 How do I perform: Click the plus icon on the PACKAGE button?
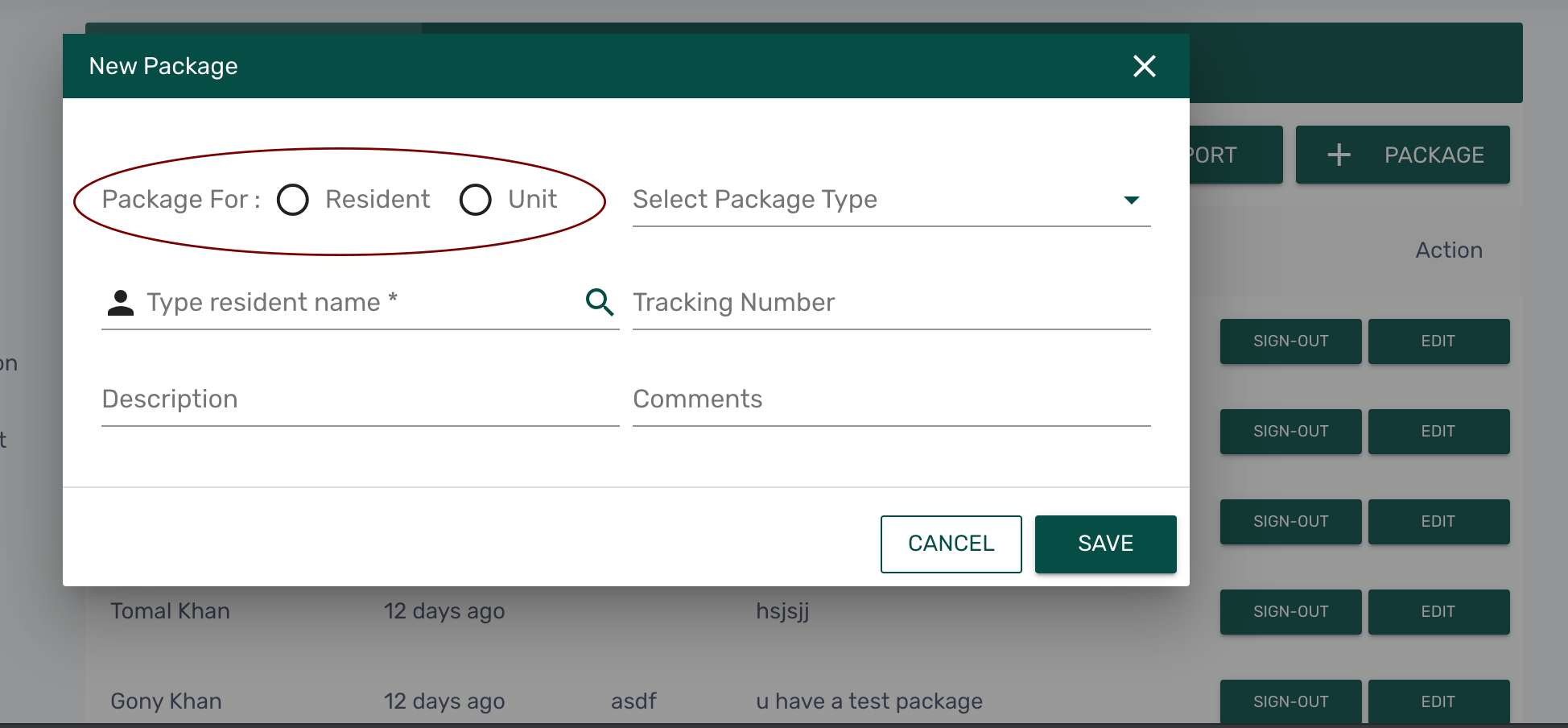click(1339, 155)
